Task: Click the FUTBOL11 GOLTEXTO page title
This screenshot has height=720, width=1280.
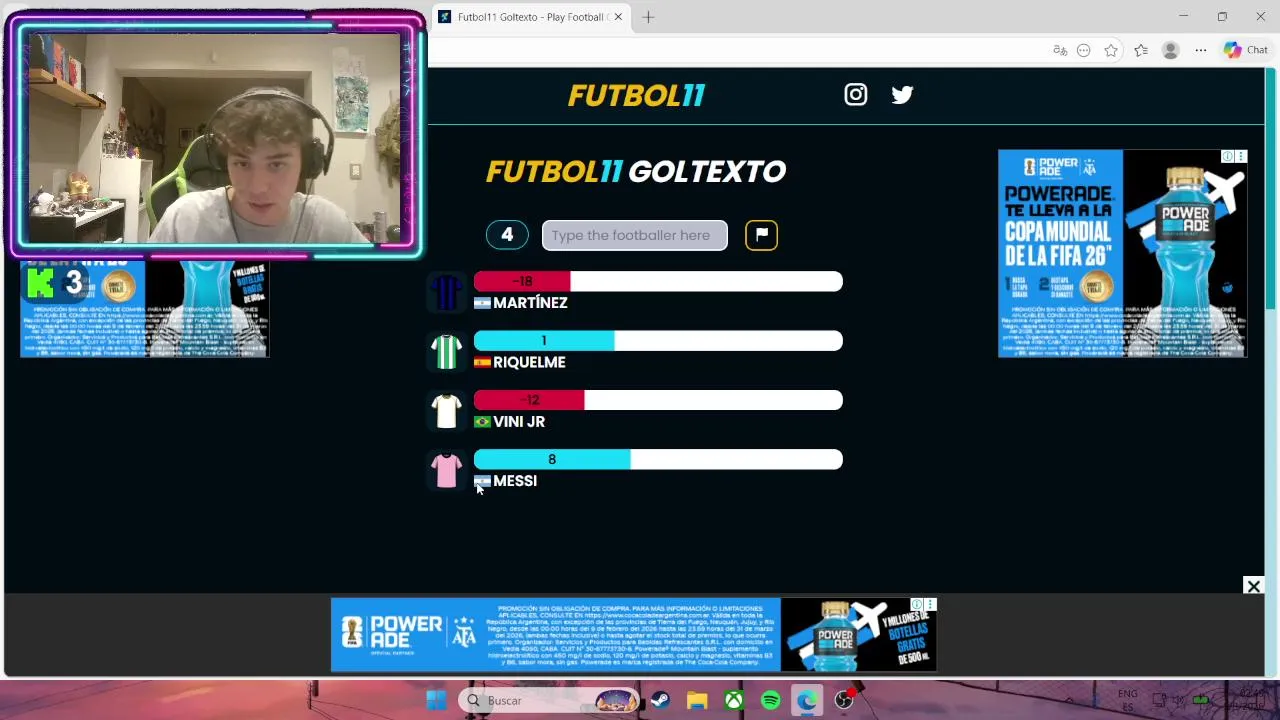Action: [636, 172]
